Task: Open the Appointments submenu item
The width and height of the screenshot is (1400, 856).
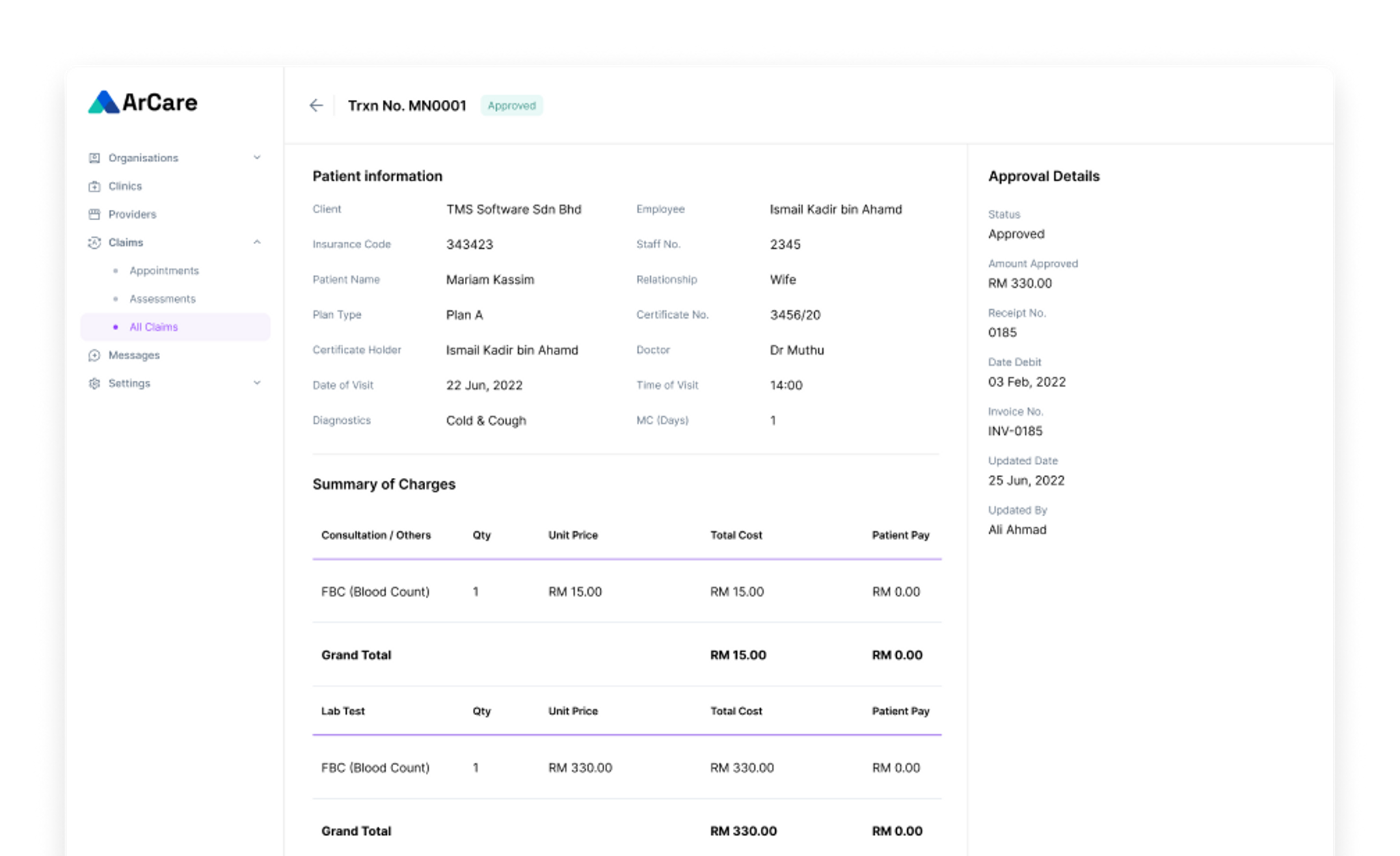Action: pyautogui.click(x=164, y=271)
